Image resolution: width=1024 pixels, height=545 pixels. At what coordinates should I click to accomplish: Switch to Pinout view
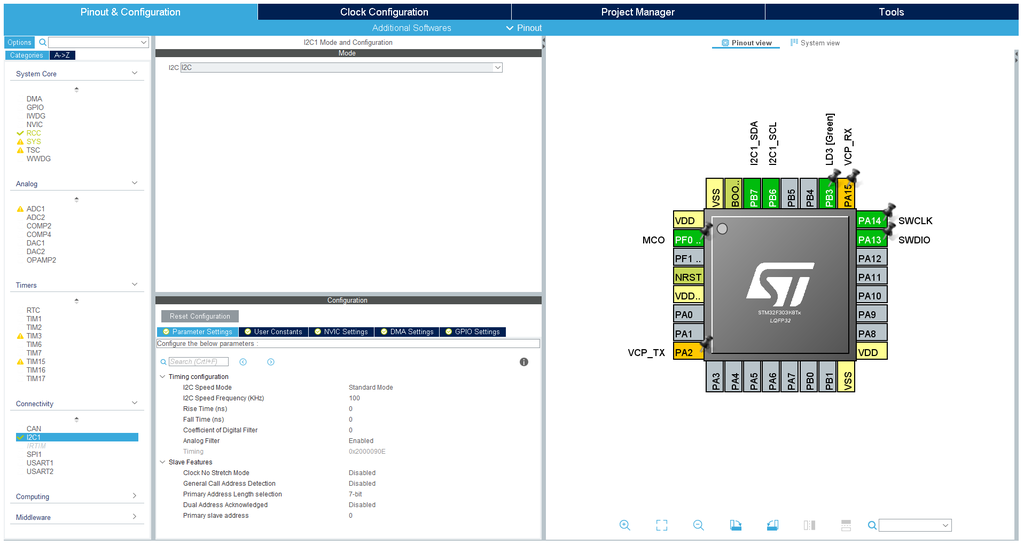coord(746,43)
